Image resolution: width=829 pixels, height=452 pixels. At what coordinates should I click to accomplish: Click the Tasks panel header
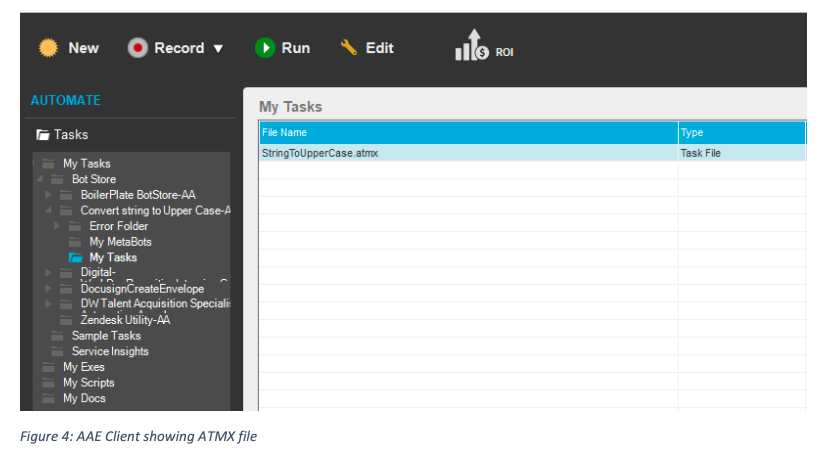(x=71, y=135)
